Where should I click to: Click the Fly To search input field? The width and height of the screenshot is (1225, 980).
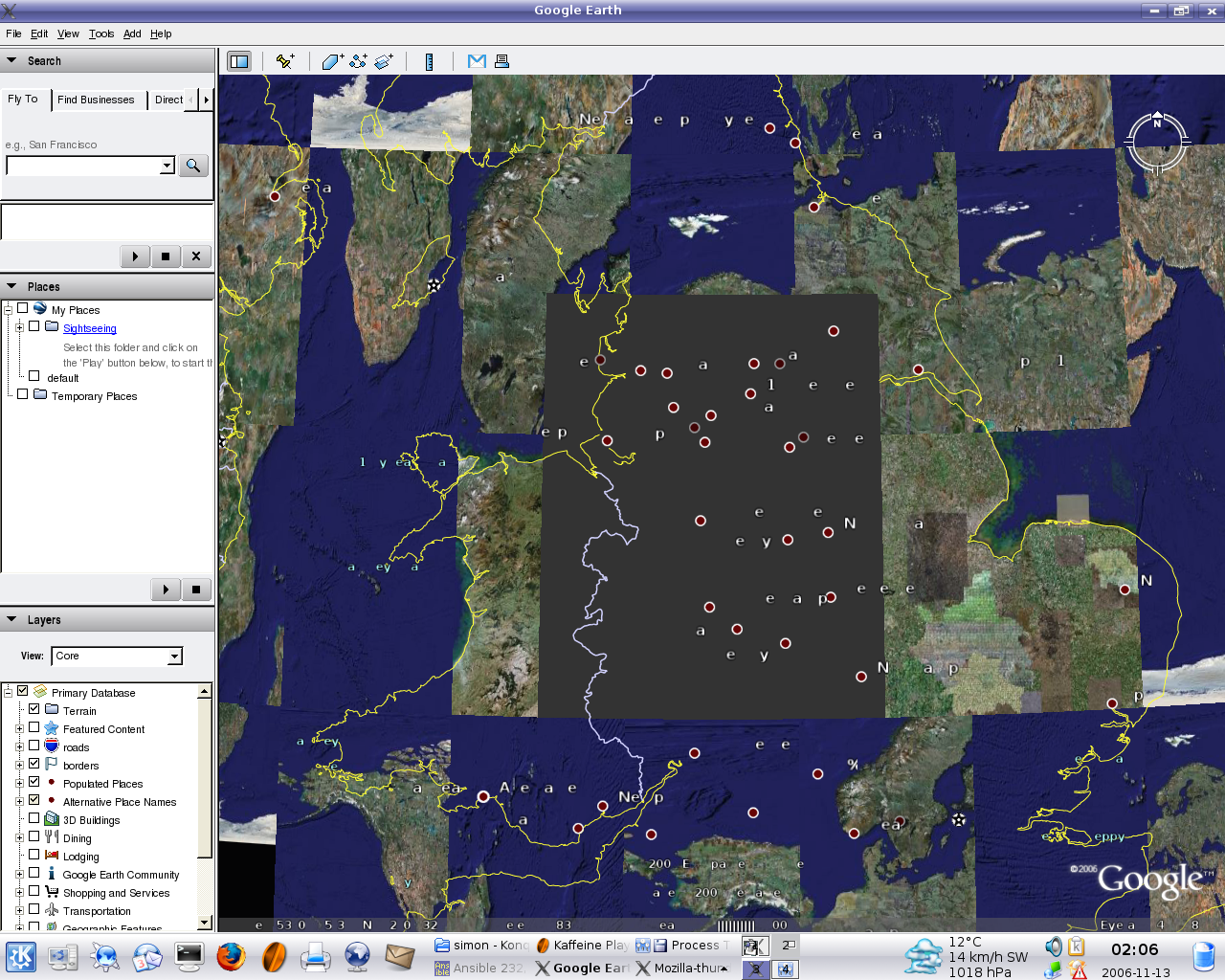83,166
